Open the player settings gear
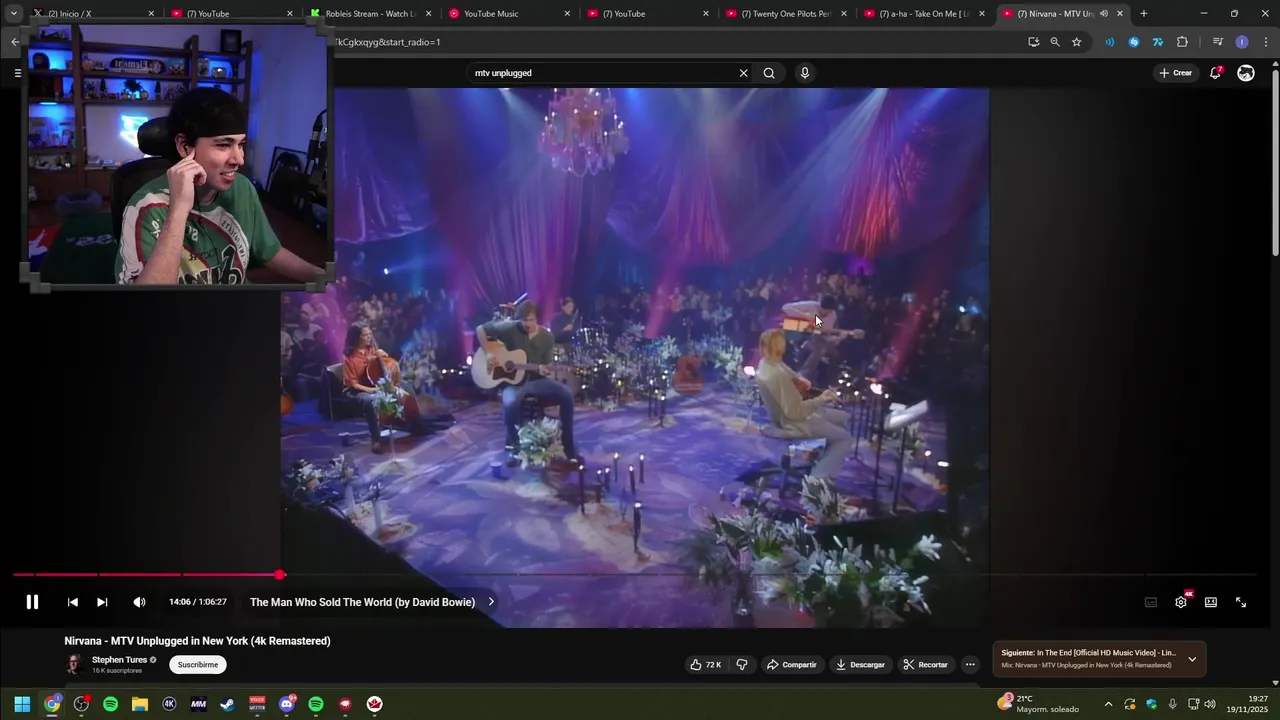The image size is (1280, 720). pyautogui.click(x=1181, y=602)
